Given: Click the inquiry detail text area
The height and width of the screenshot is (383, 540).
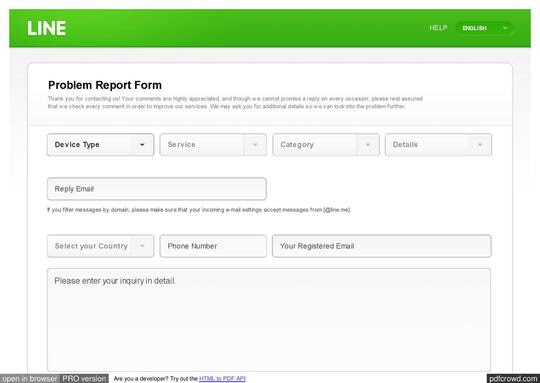Looking at the screenshot, I should pos(269,320).
